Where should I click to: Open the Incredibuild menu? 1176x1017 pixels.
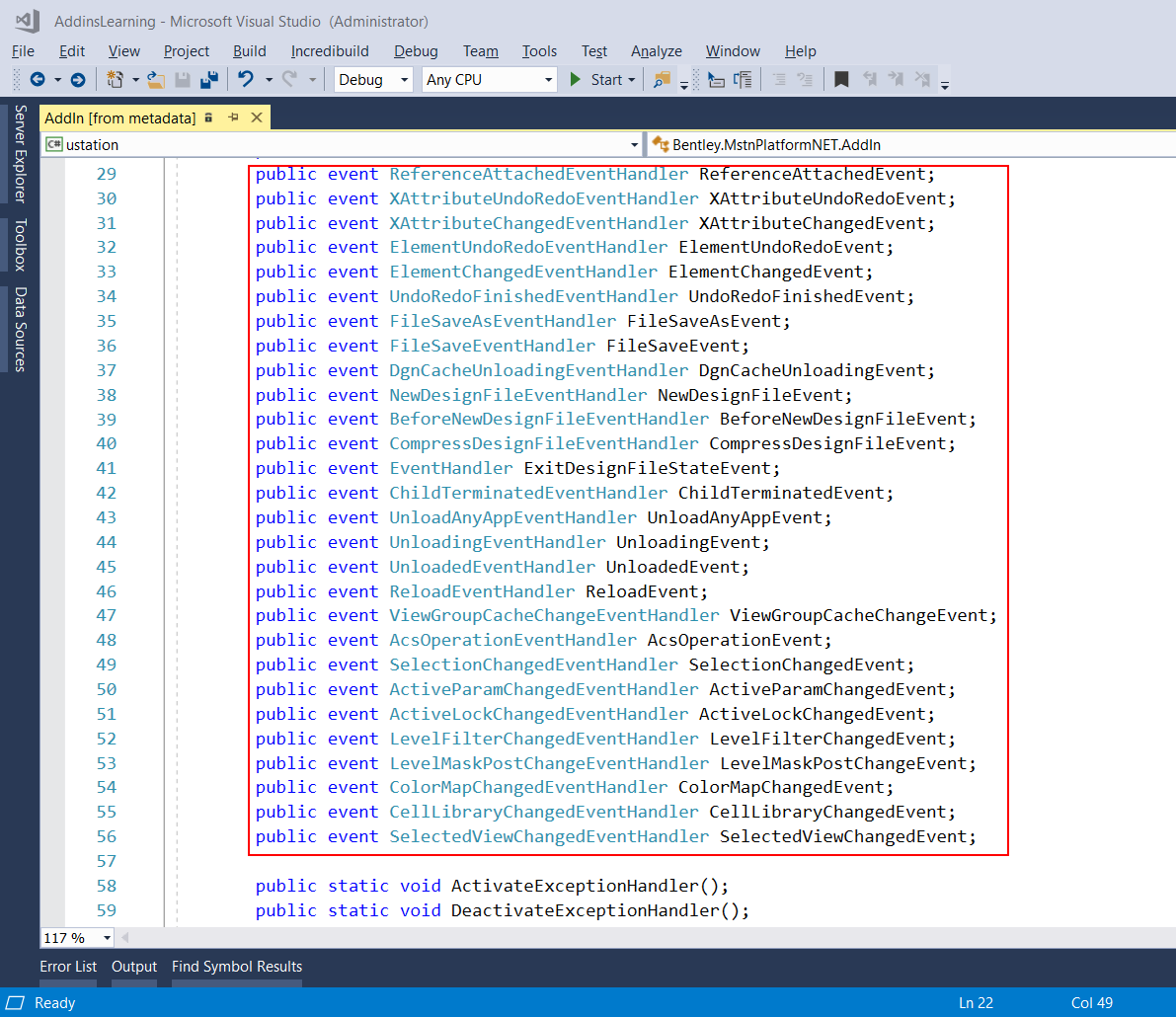click(x=330, y=51)
